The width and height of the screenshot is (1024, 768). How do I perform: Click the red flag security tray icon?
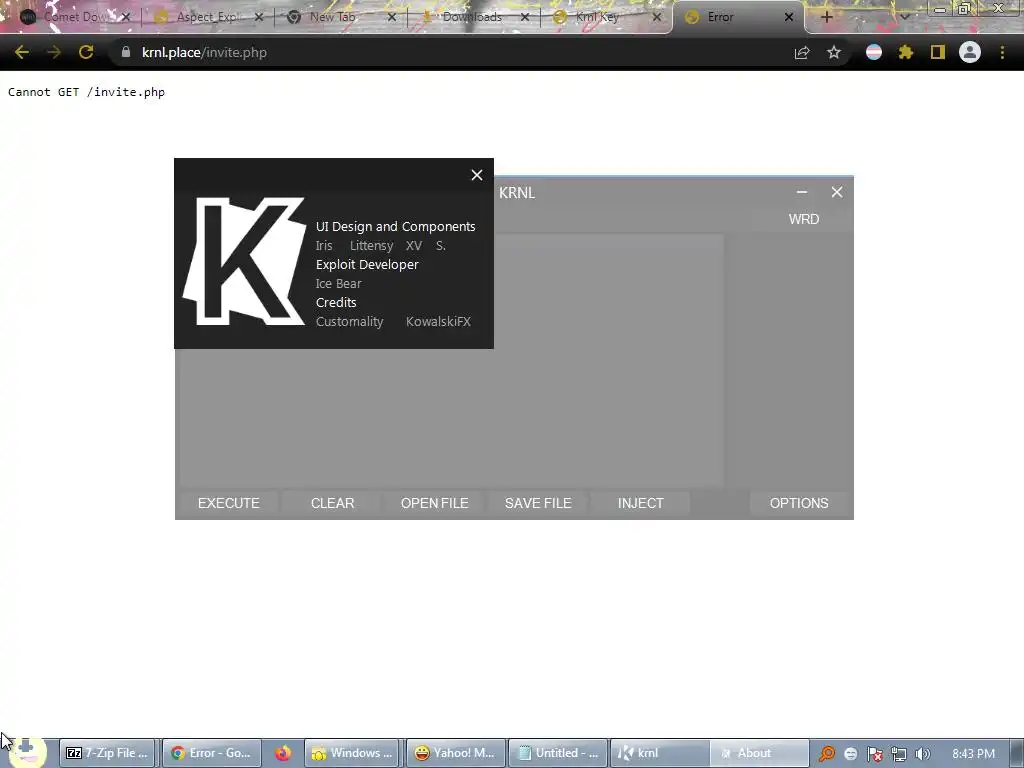874,754
